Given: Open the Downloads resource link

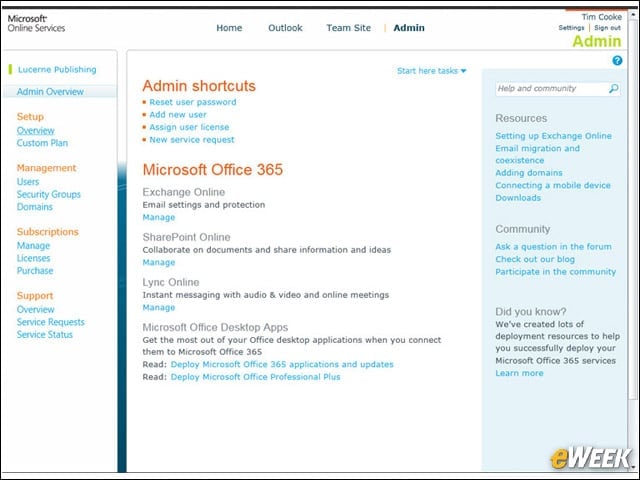Looking at the screenshot, I should pos(518,198).
